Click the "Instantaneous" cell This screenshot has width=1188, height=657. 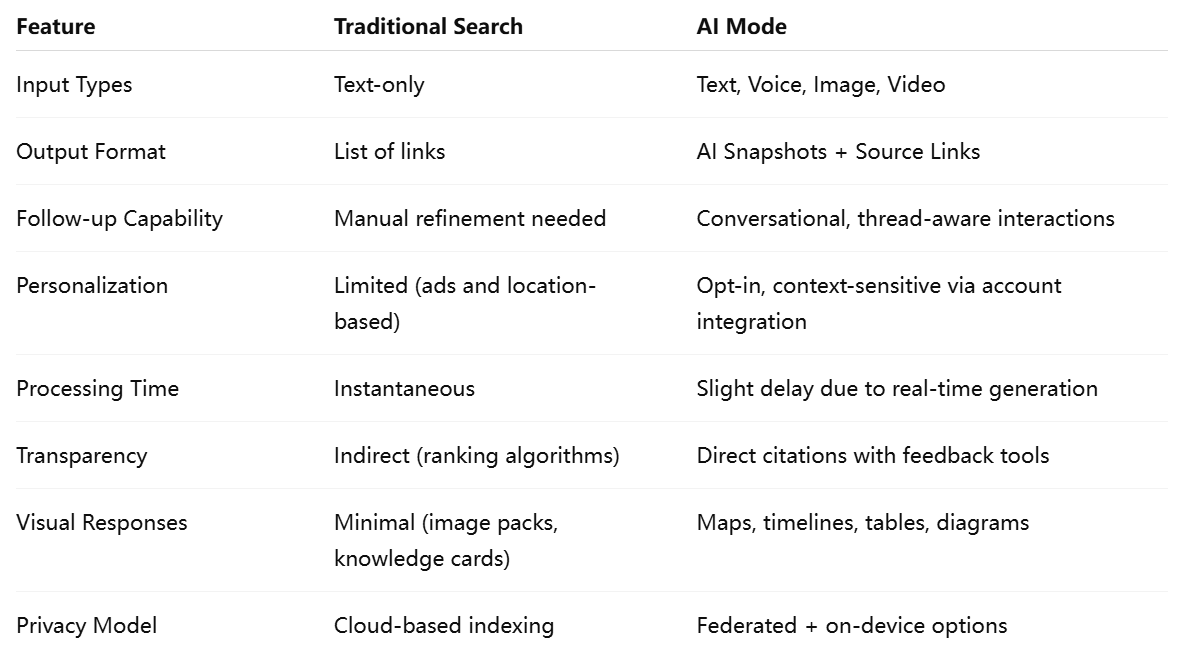(404, 389)
